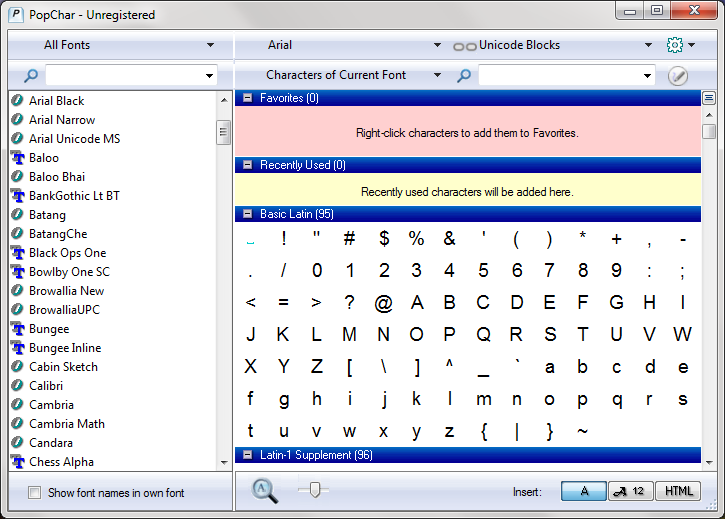
Task: Select the Chess Alpha font
Action: [x=61, y=462]
